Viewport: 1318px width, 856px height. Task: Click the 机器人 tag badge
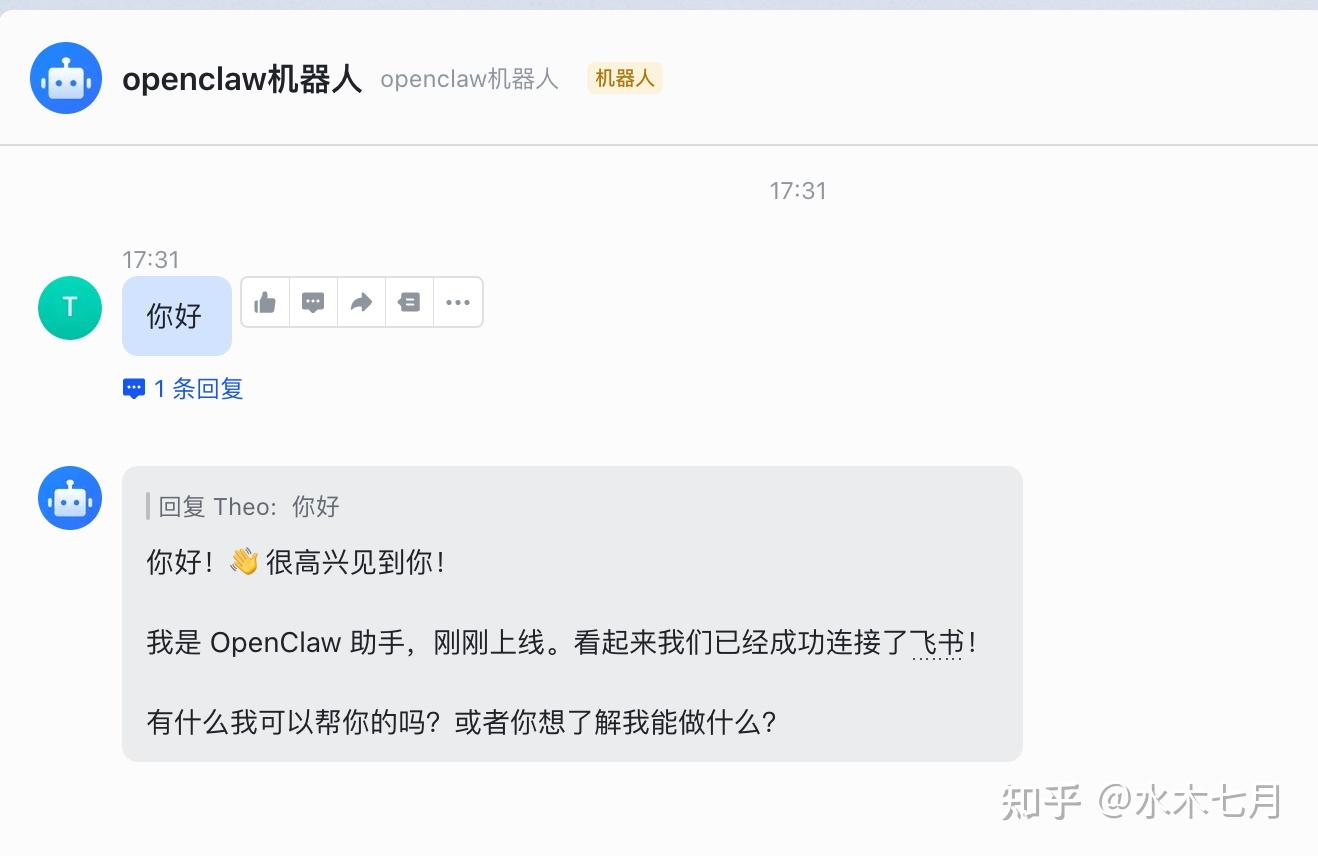(625, 78)
